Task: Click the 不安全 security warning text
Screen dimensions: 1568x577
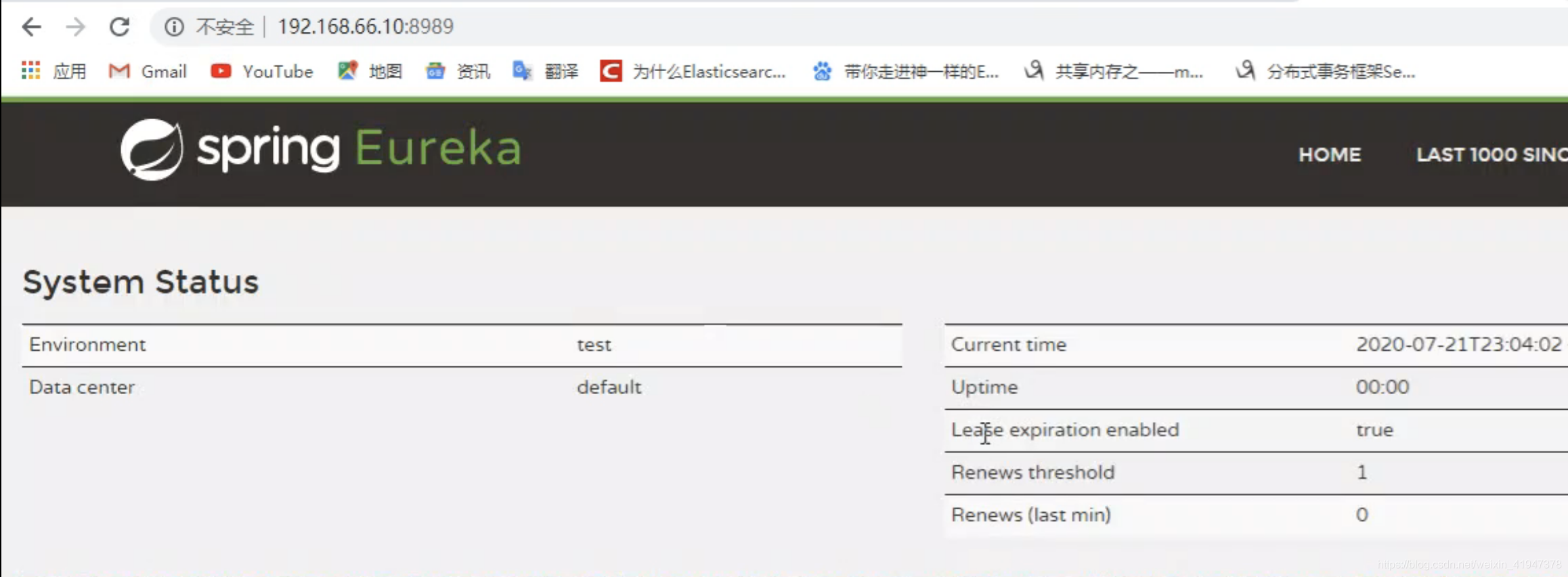Action: pos(225,27)
